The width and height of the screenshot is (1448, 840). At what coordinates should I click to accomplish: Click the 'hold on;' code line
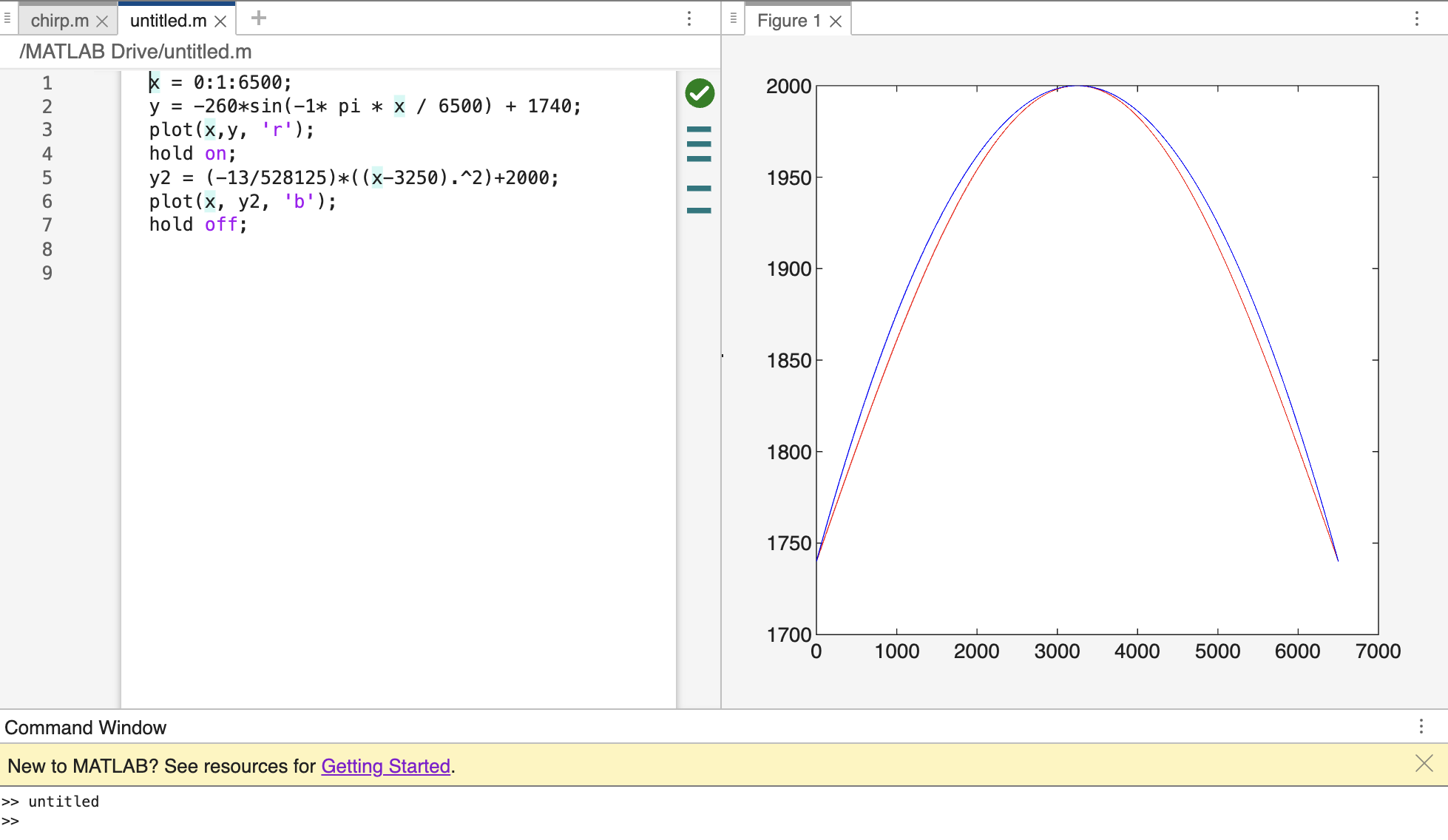click(x=192, y=154)
